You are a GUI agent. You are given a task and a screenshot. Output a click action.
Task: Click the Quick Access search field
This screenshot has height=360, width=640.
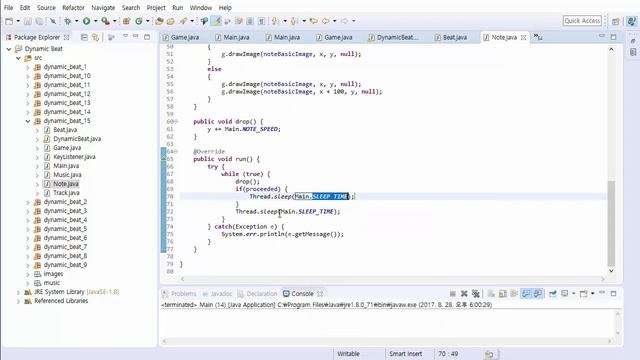[x=582, y=21]
